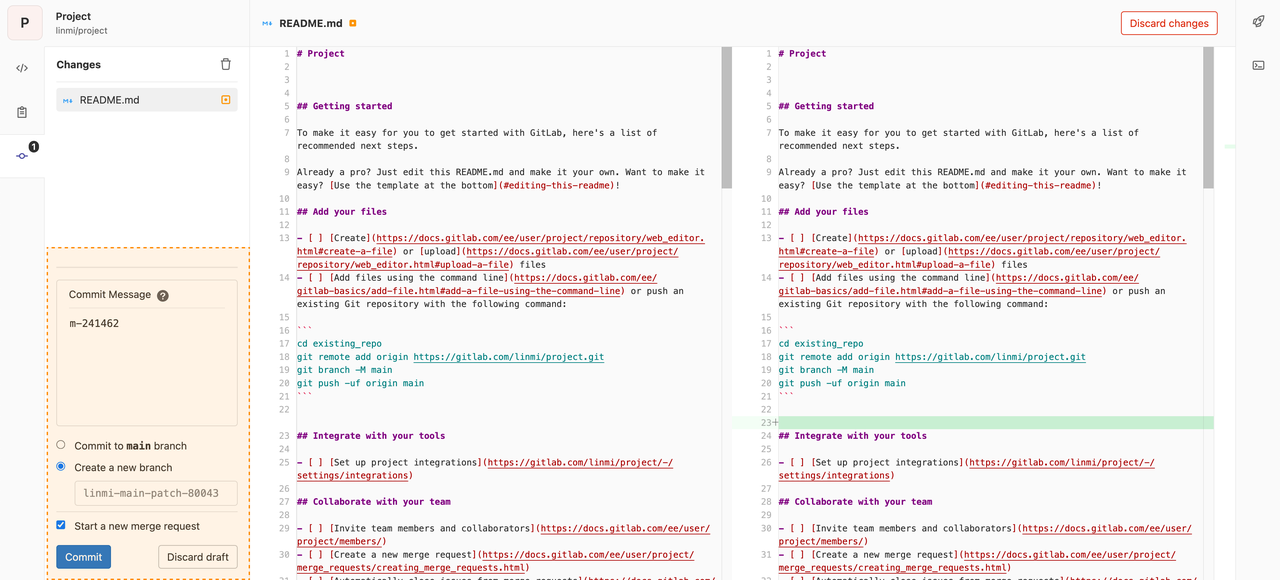Click the Discard changes button

(1169, 23)
